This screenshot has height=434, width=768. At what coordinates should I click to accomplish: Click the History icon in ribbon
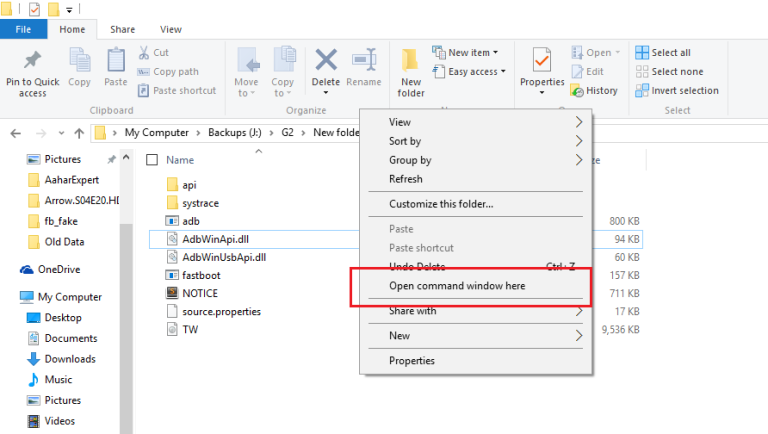tap(594, 90)
